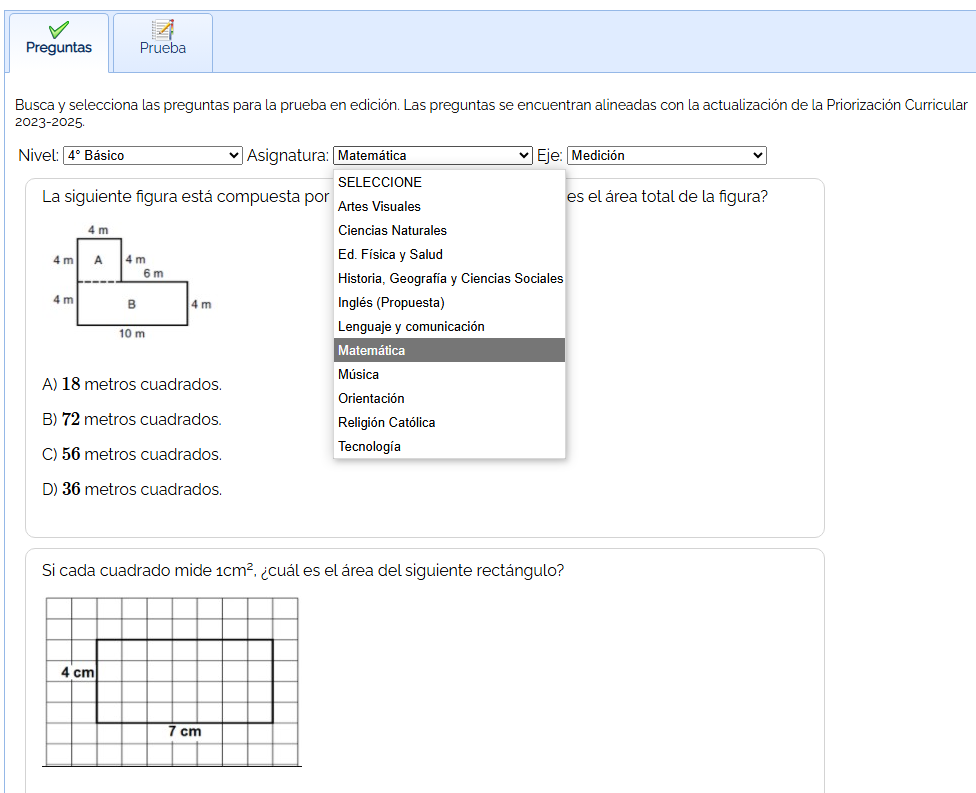Screen dimensions: 976x793
Task: Choose the SELECCIONE placeholder option
Action: (x=380, y=183)
